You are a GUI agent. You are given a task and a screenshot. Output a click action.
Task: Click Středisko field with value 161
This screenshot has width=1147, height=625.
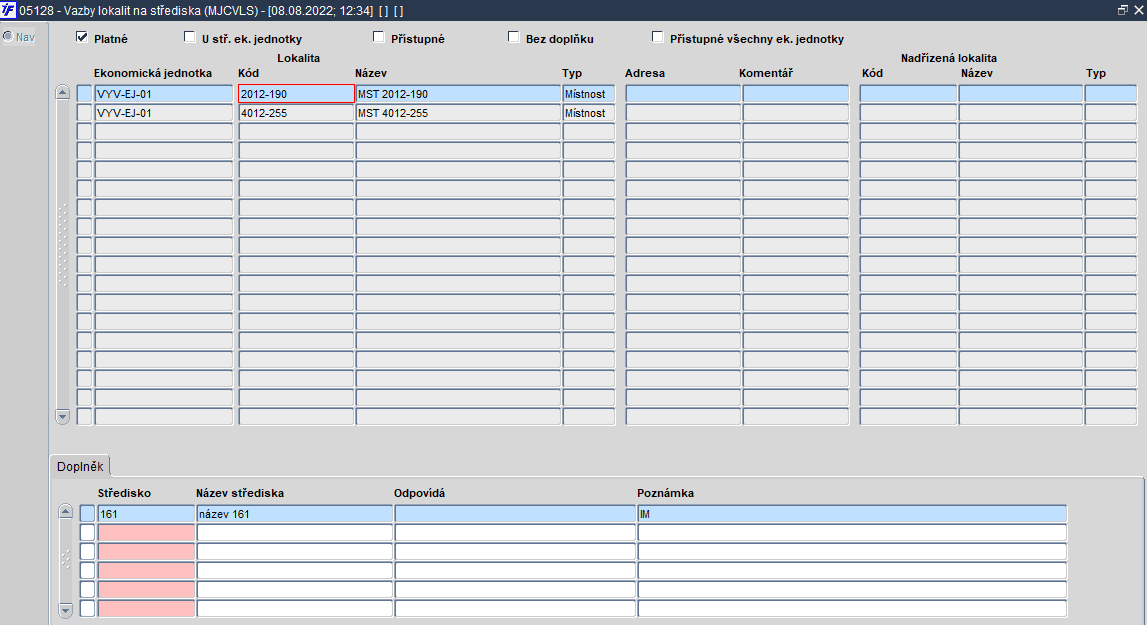(146, 514)
